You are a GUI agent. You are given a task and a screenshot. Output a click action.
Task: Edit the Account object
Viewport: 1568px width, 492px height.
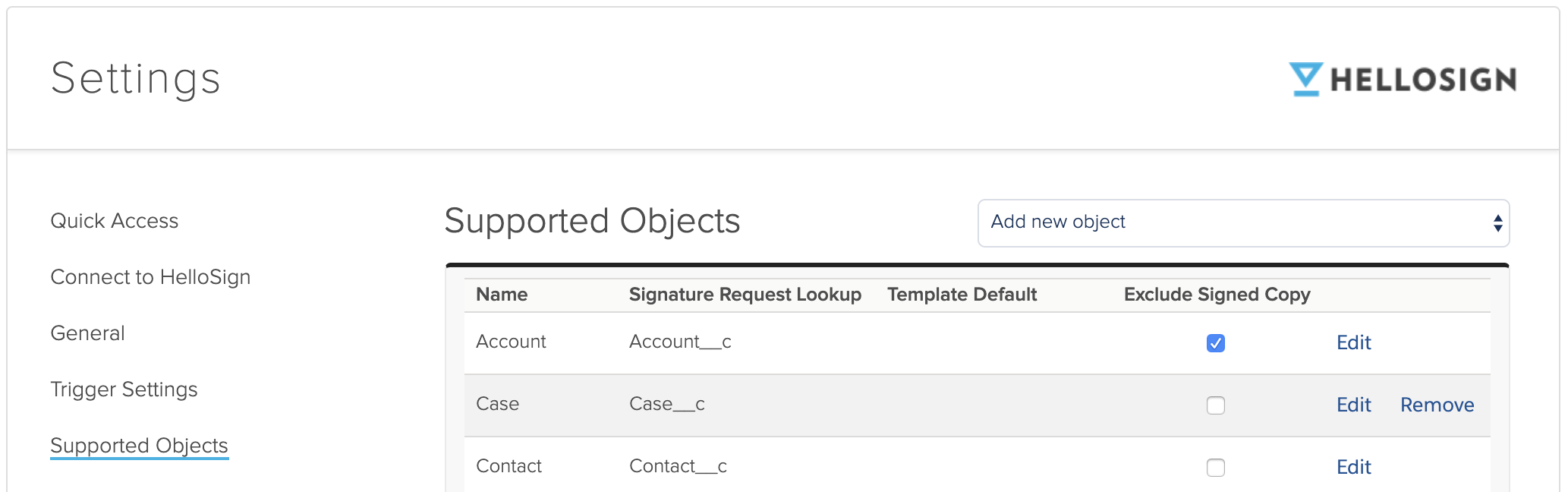coord(1353,343)
